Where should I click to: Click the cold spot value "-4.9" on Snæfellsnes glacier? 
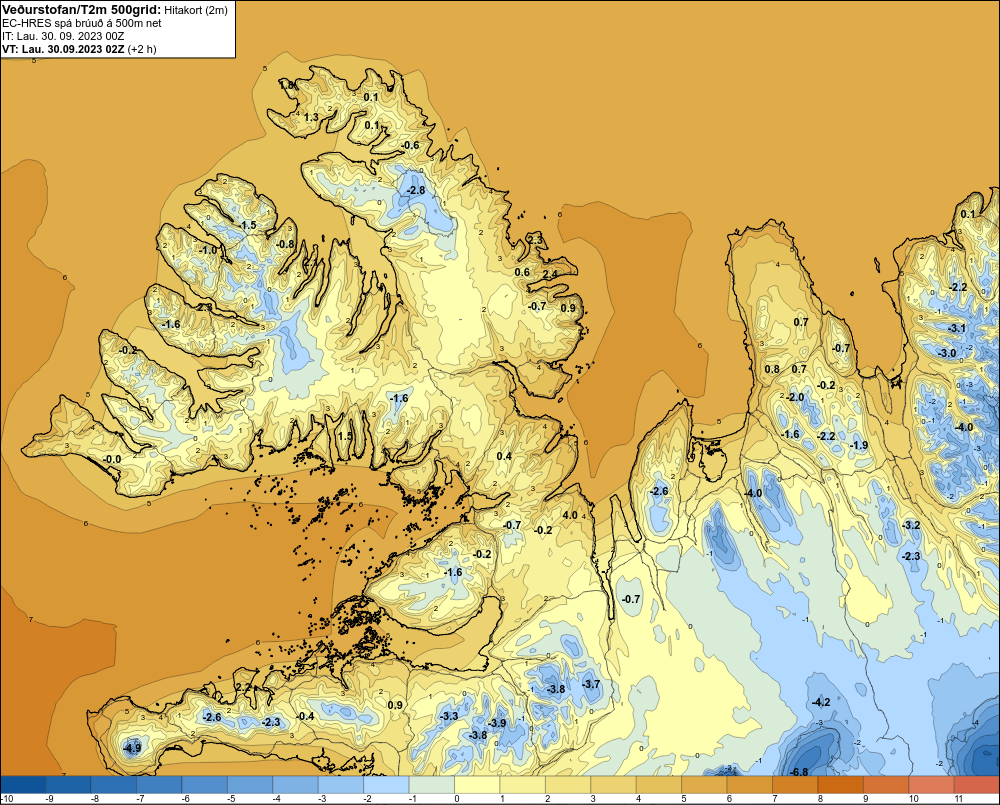(x=132, y=748)
